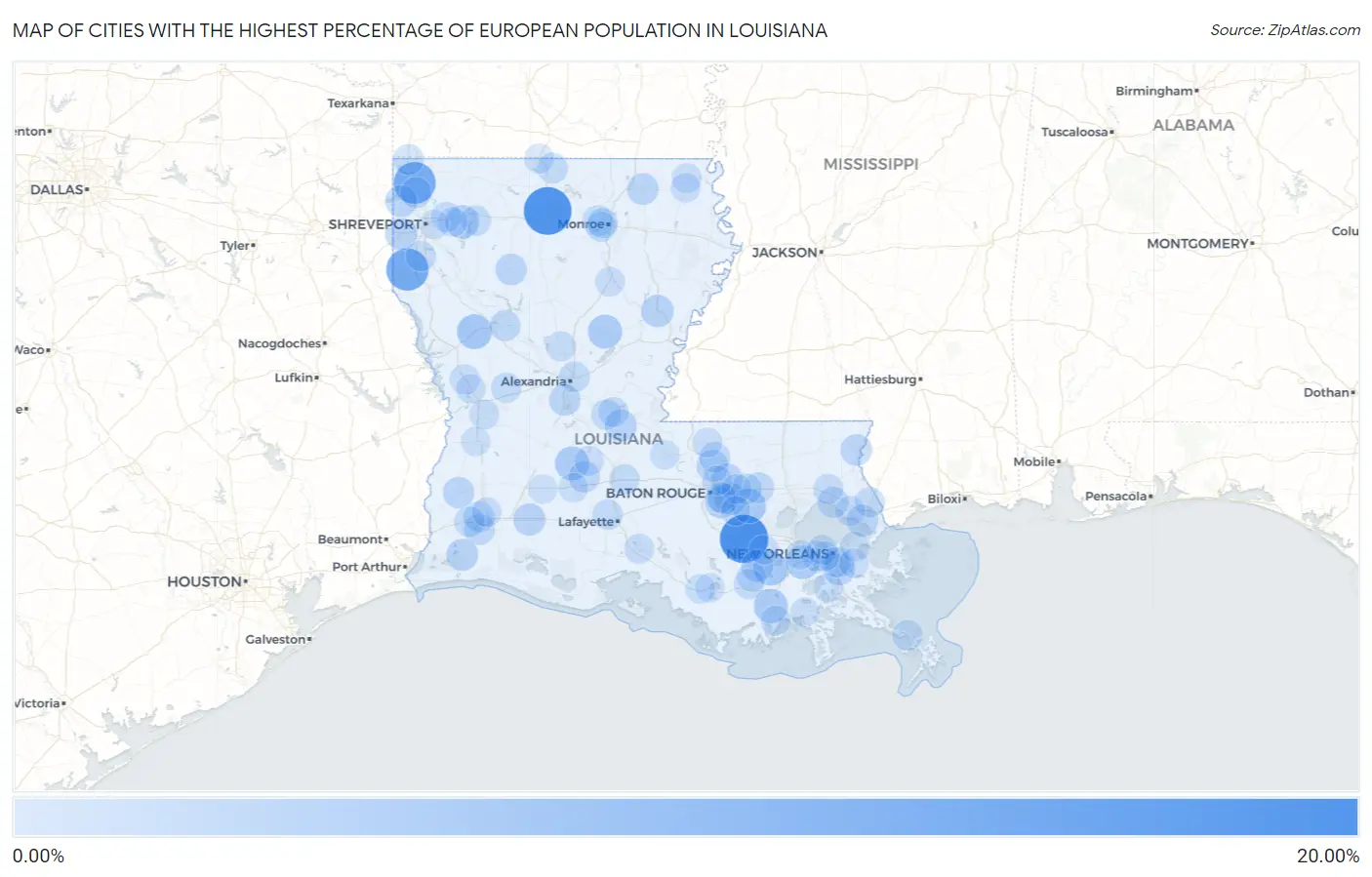Screen dimensions: 1372x877
Task: Click the Waco city label
Action: tap(29, 350)
